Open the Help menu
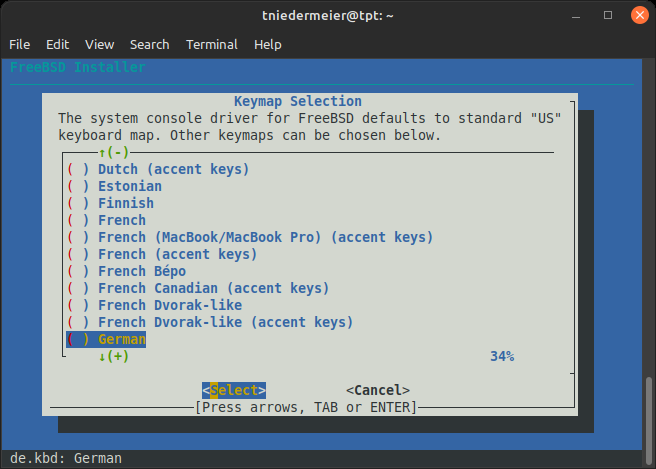The height and width of the screenshot is (469, 656). click(x=268, y=44)
